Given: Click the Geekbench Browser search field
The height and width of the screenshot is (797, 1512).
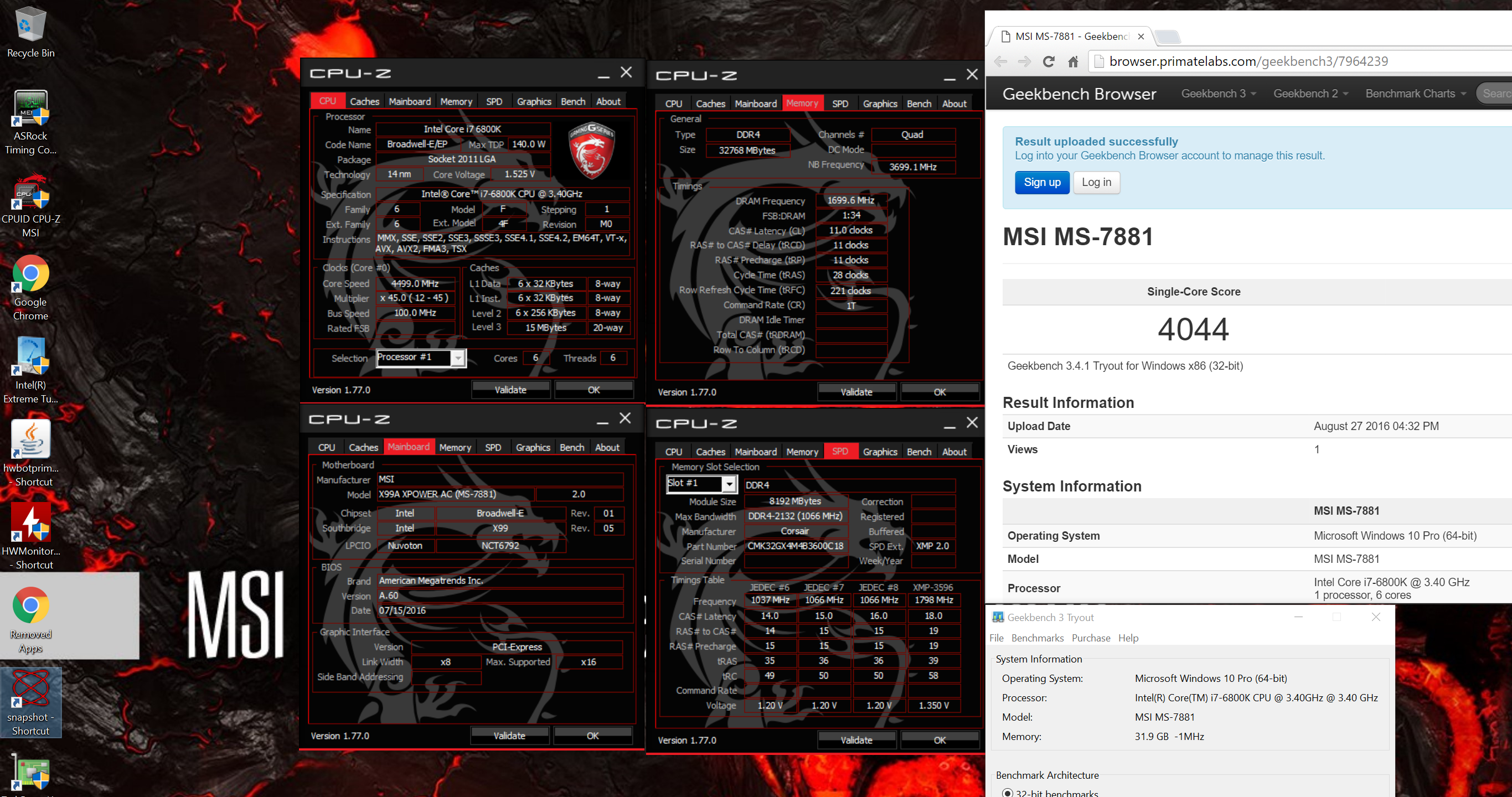Looking at the screenshot, I should coord(1494,94).
